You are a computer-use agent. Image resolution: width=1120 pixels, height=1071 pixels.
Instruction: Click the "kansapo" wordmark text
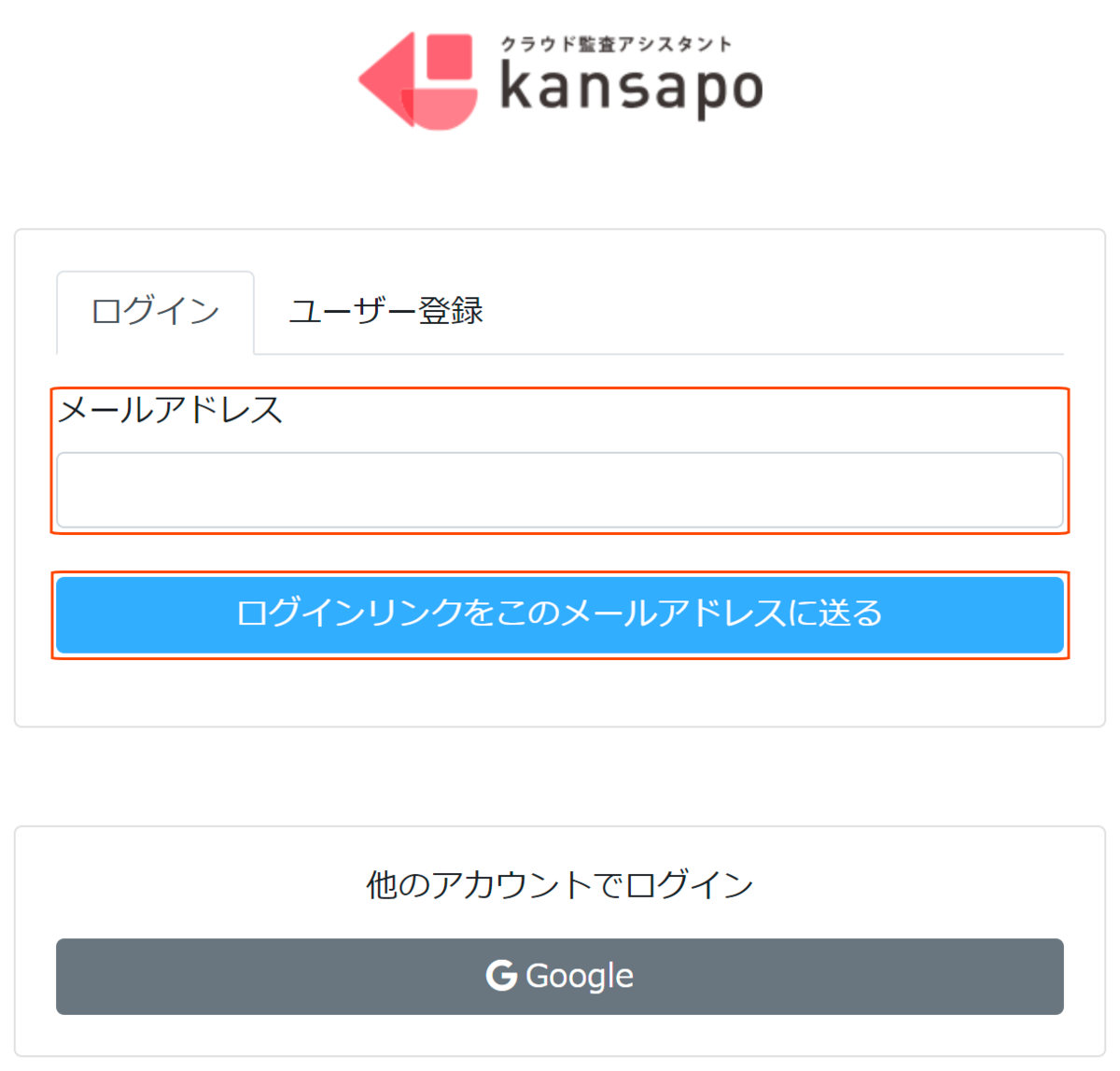[631, 90]
